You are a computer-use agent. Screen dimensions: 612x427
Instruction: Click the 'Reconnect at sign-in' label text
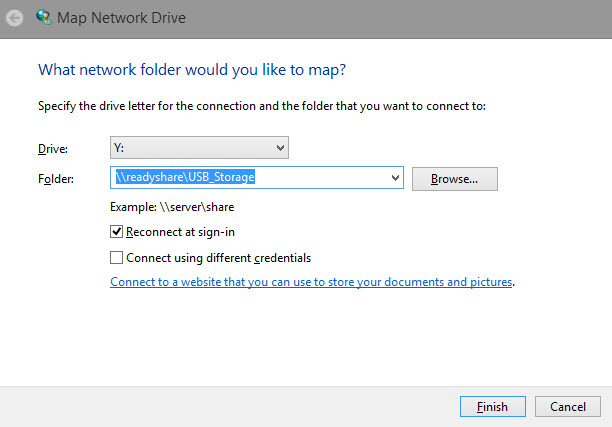[x=180, y=232]
